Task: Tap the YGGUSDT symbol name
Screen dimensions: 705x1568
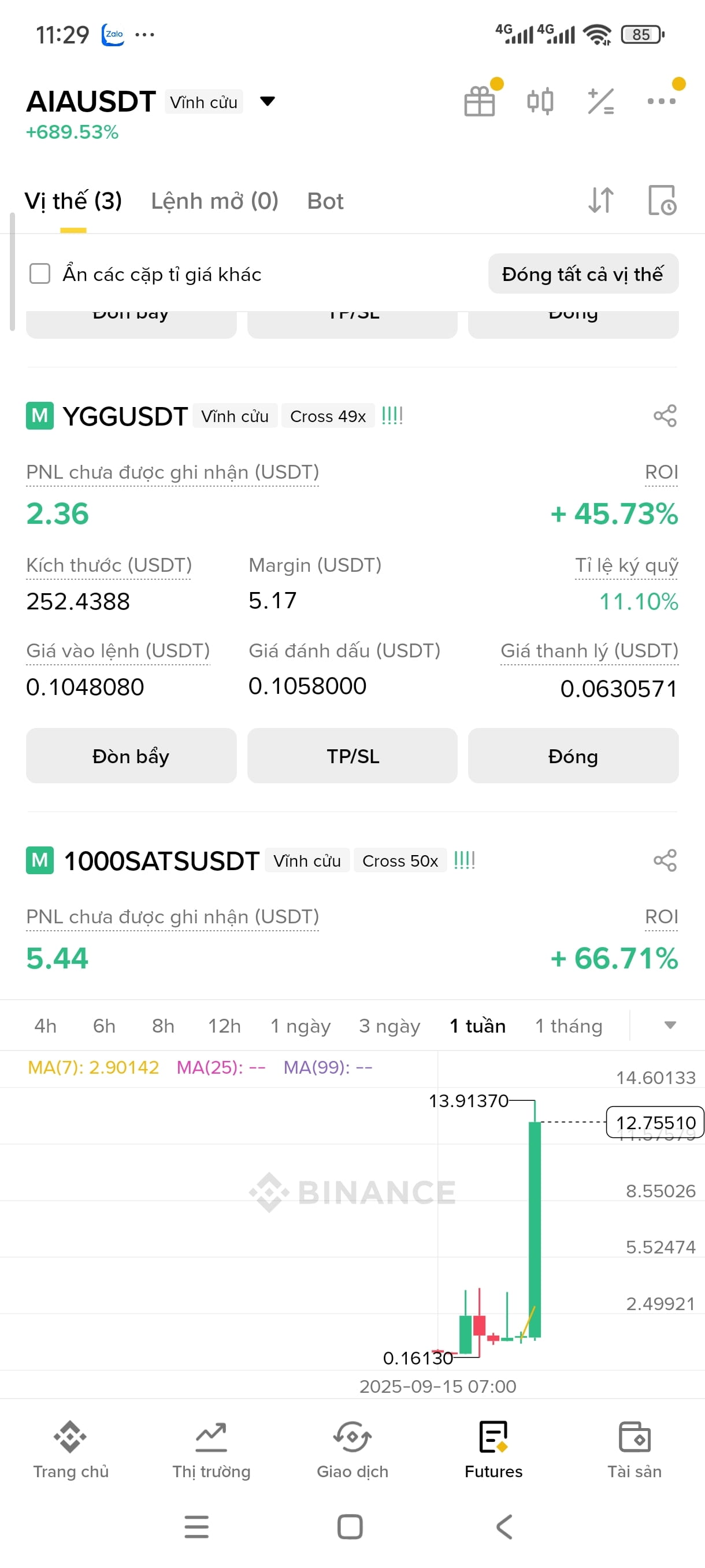Action: point(125,416)
